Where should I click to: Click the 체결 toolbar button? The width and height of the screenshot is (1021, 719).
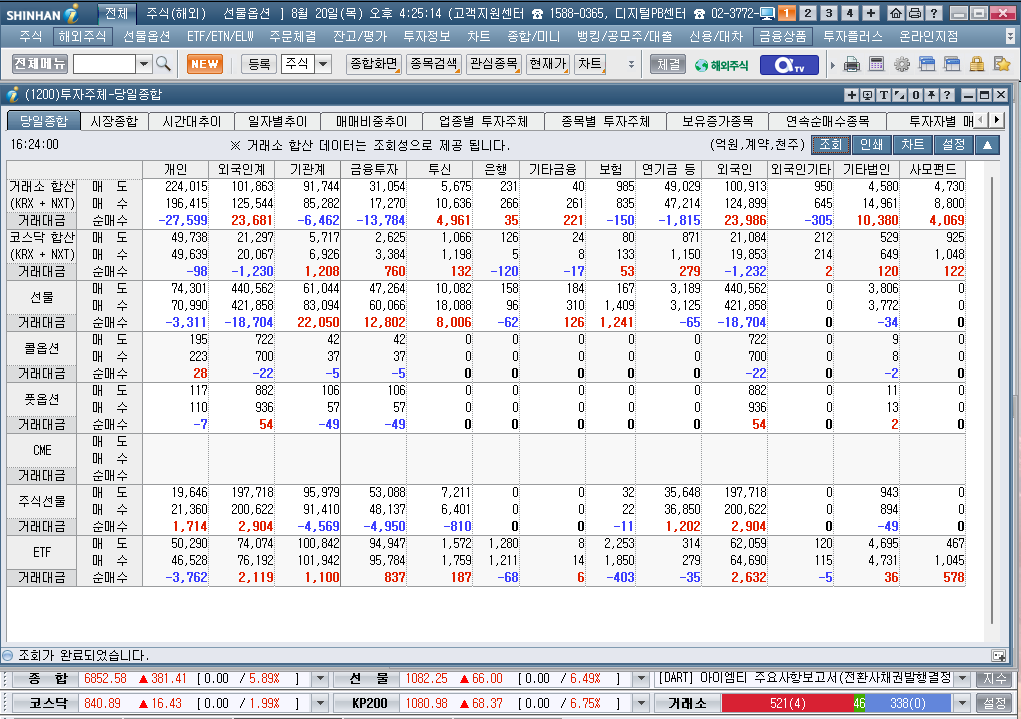(669, 64)
